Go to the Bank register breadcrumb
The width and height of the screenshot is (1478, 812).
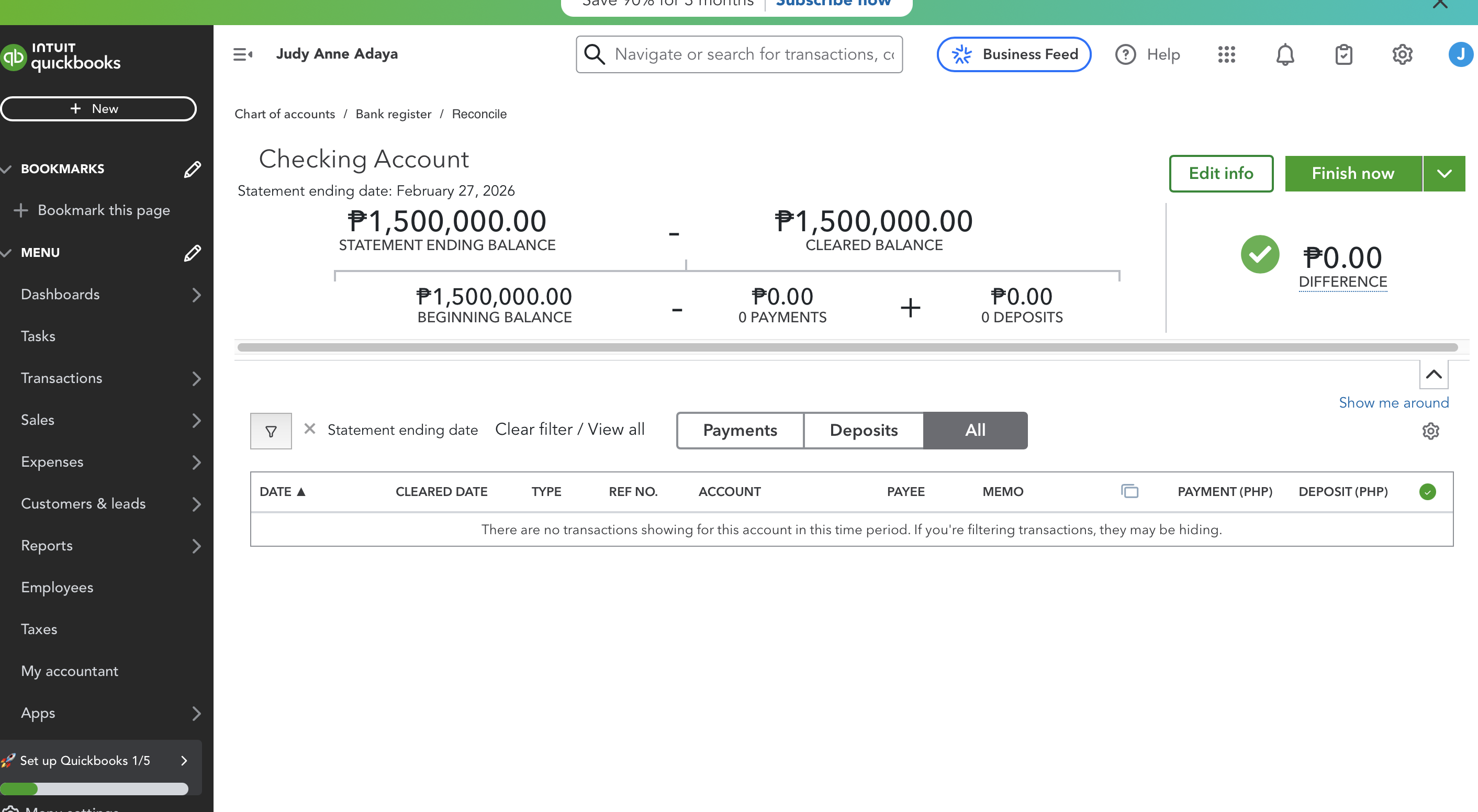coord(393,114)
